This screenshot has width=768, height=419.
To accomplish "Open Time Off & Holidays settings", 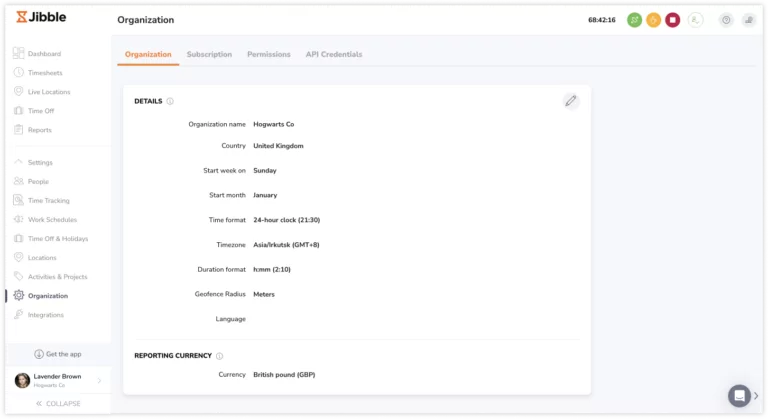I will click(x=57, y=239).
